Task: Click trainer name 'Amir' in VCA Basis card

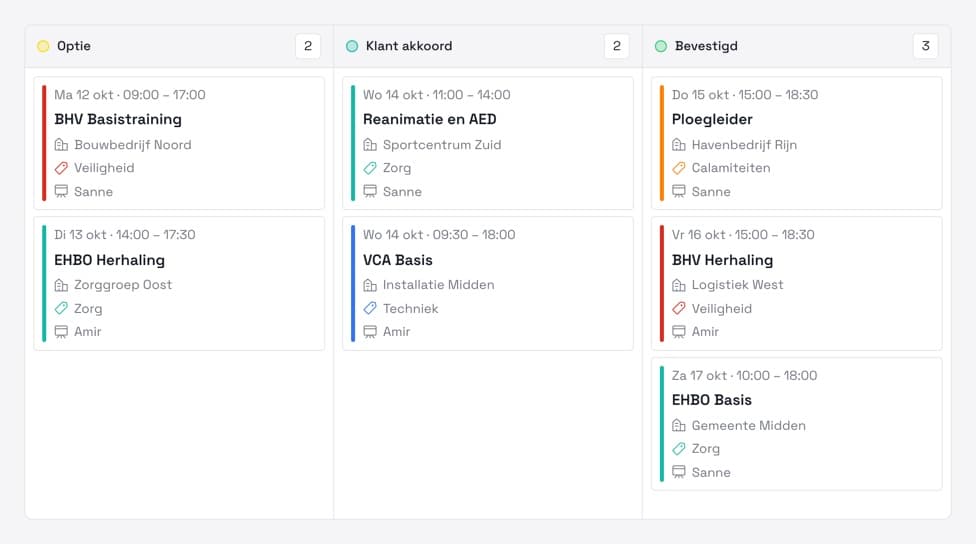Action: (x=396, y=332)
